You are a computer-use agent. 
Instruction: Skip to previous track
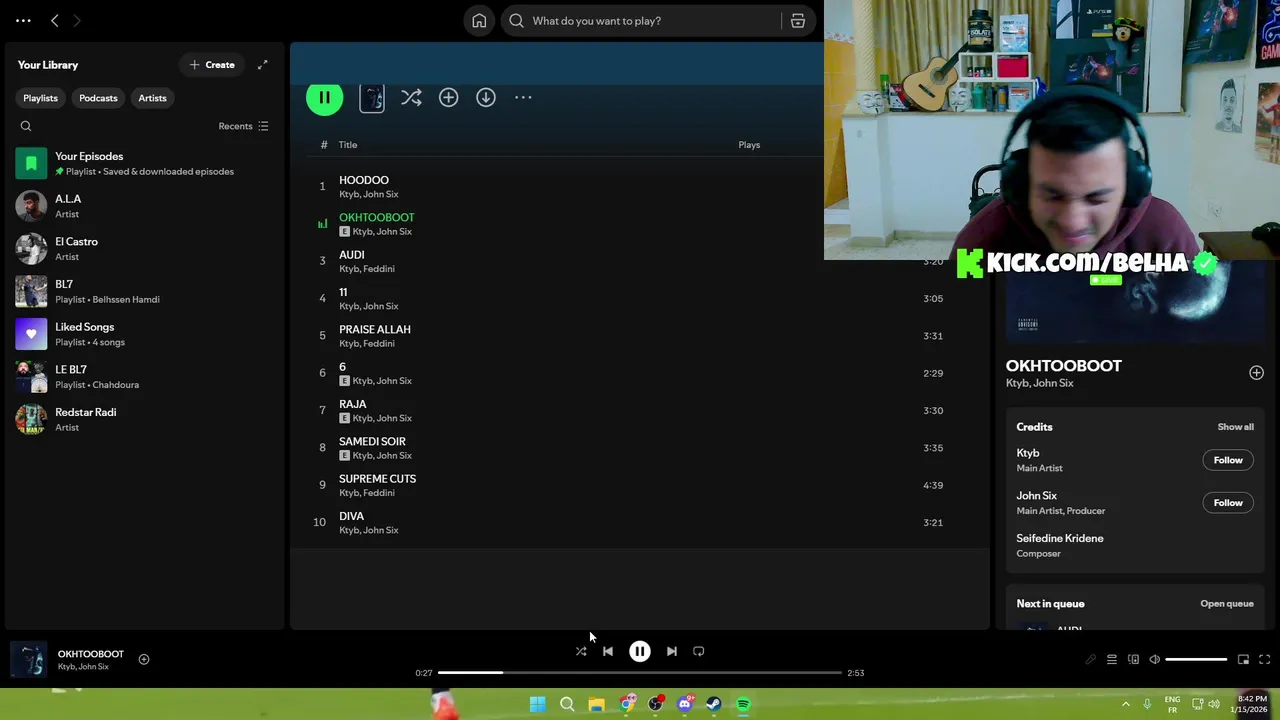coord(608,651)
